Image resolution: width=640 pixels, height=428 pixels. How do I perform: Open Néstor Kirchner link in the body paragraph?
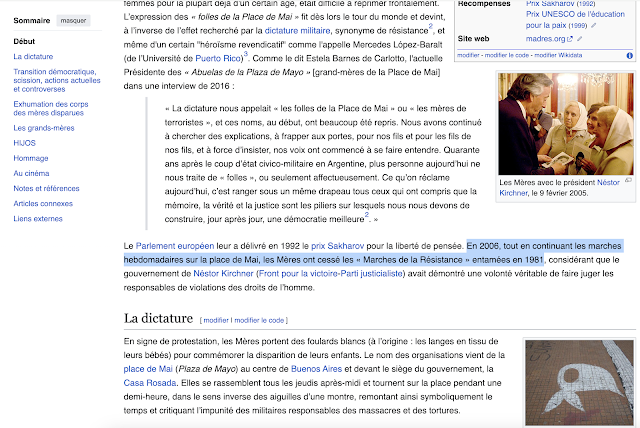[x=223, y=273]
